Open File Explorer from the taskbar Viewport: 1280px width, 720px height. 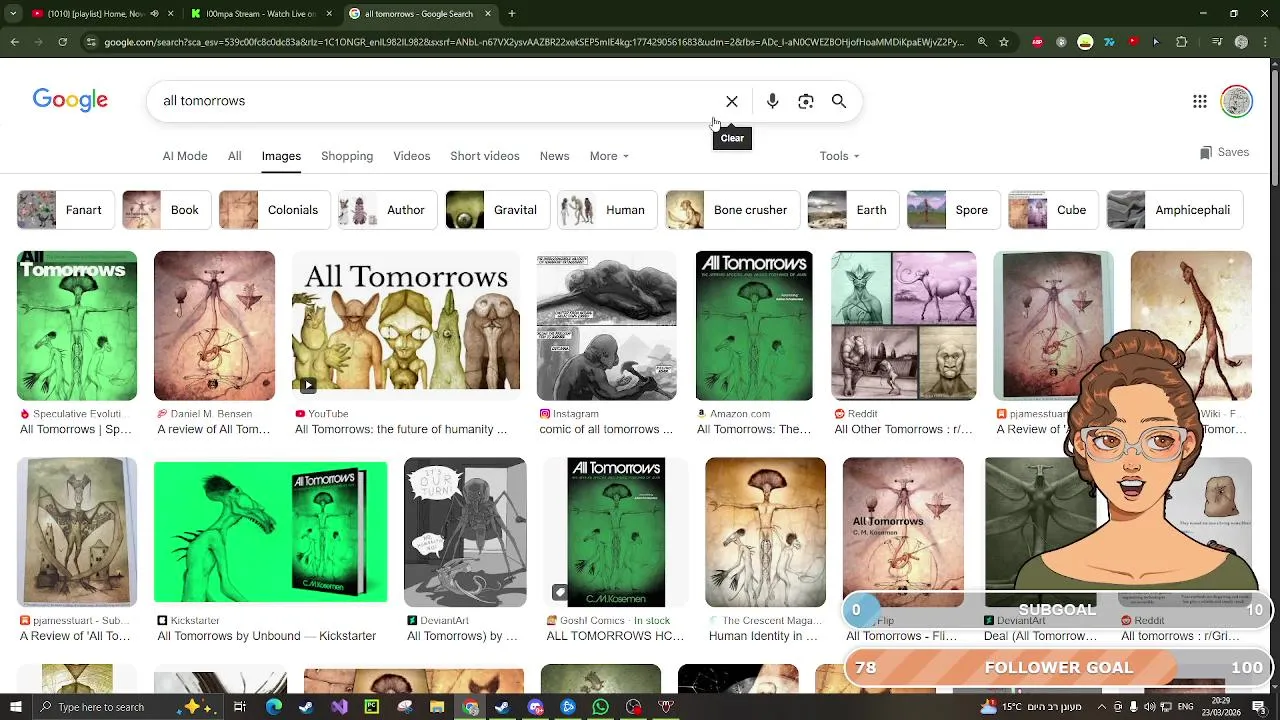tap(437, 707)
